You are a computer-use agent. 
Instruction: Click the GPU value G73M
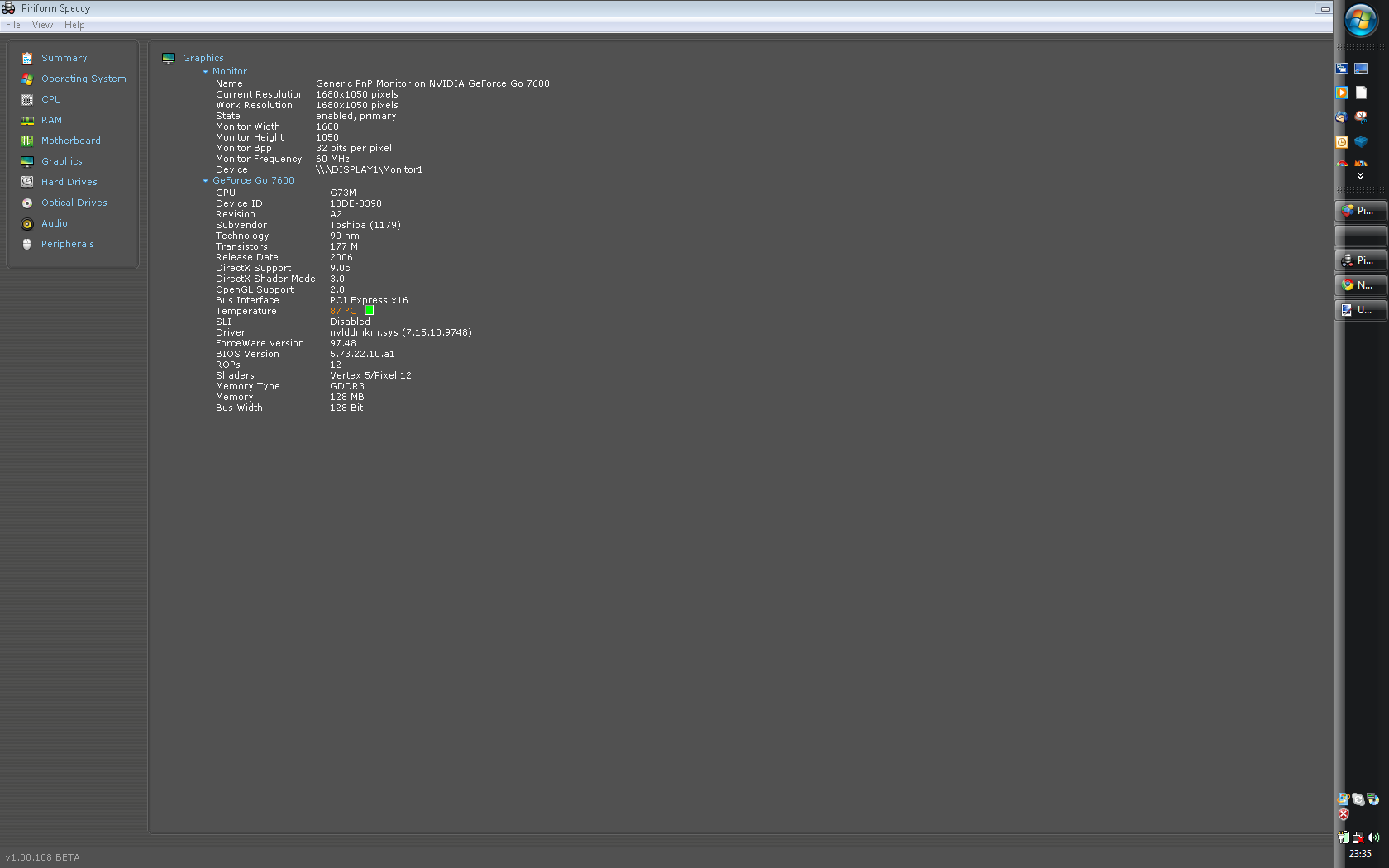343,193
